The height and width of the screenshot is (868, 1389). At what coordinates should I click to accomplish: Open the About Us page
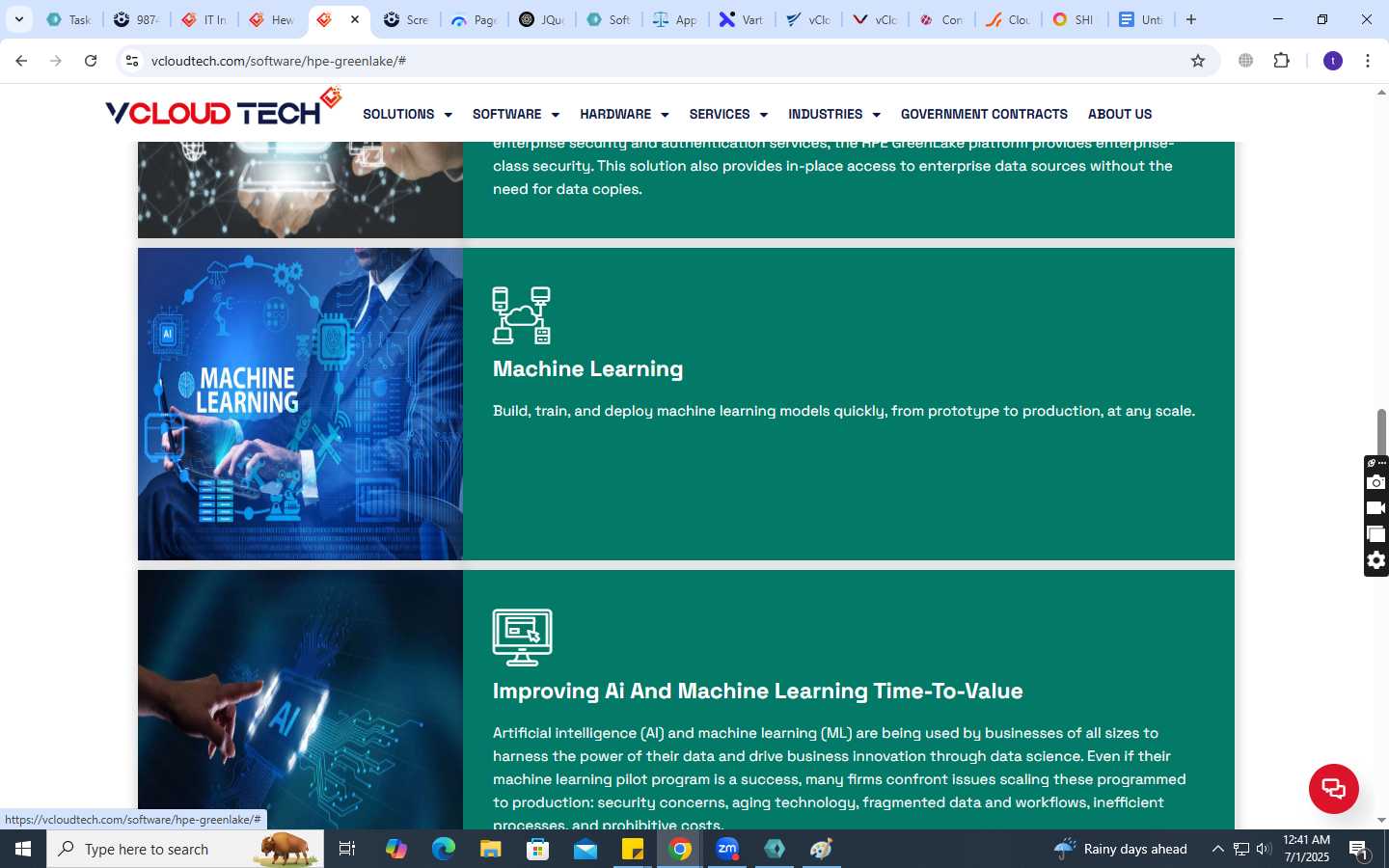pyautogui.click(x=1120, y=114)
